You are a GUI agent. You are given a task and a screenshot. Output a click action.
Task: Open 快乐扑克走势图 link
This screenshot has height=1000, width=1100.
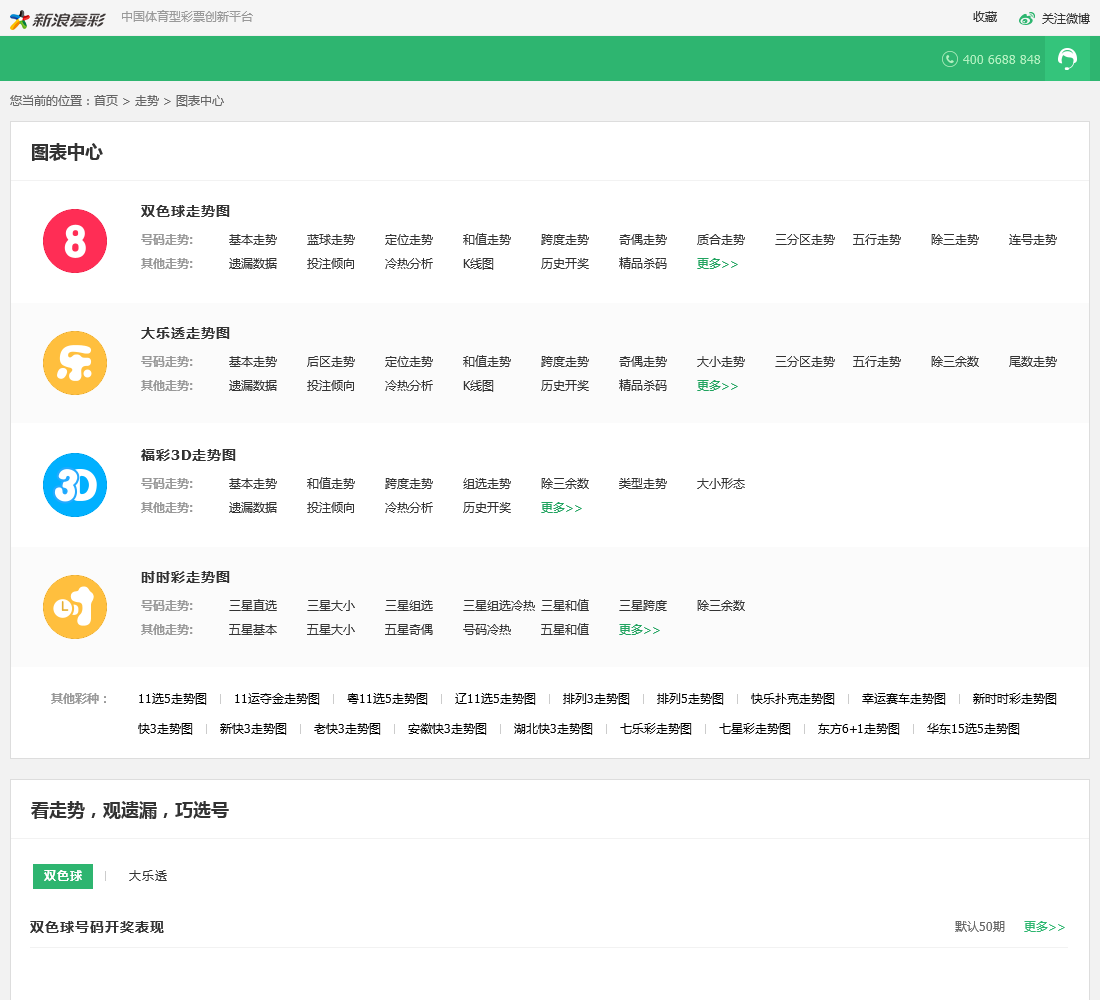[793, 699]
